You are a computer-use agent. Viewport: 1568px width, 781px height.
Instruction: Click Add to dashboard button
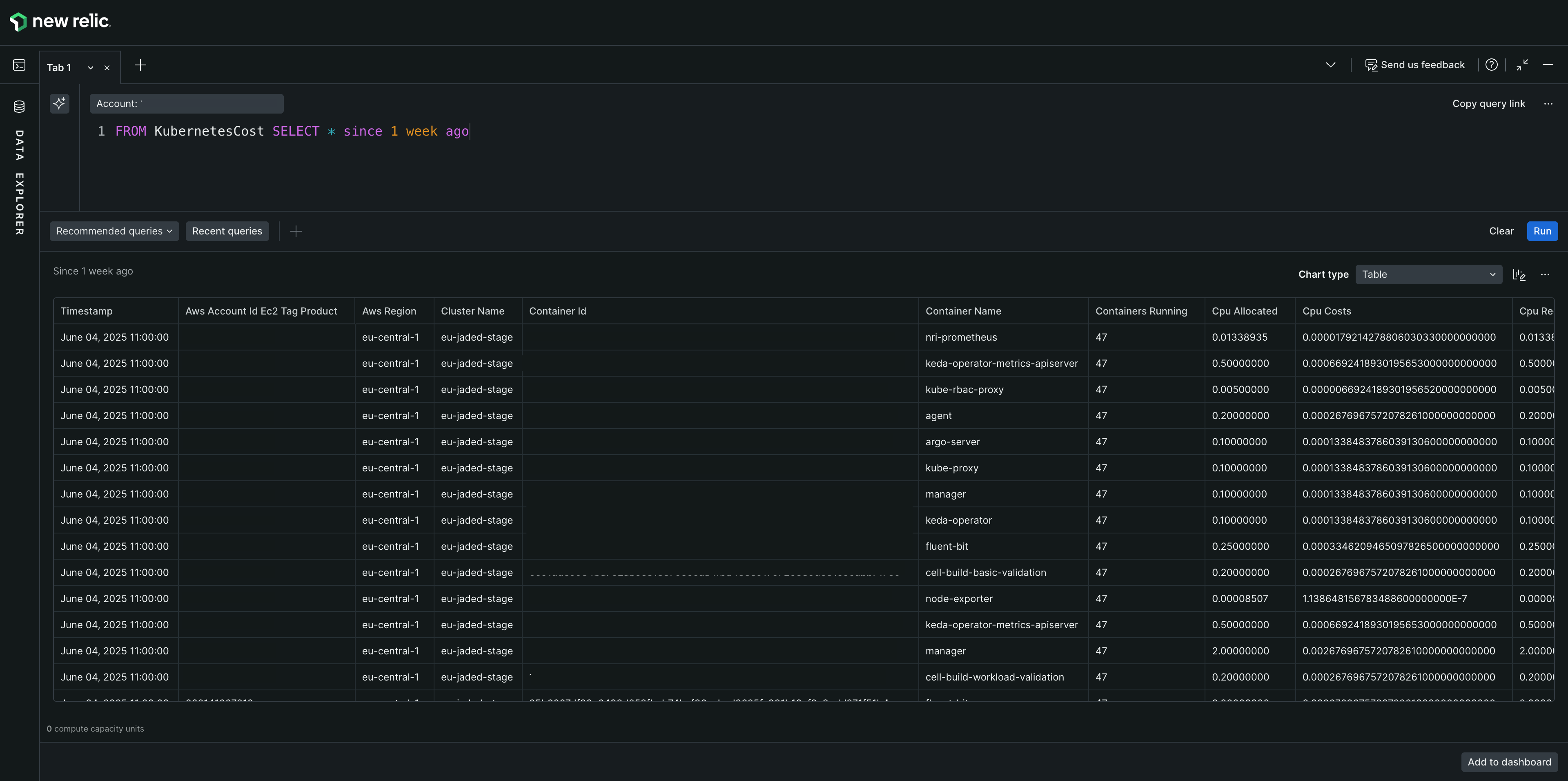[x=1509, y=762]
